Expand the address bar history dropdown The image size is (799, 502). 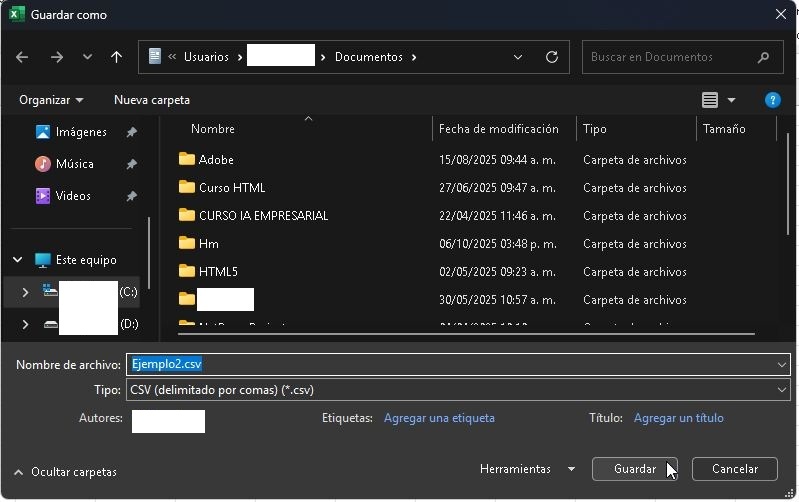coord(518,57)
